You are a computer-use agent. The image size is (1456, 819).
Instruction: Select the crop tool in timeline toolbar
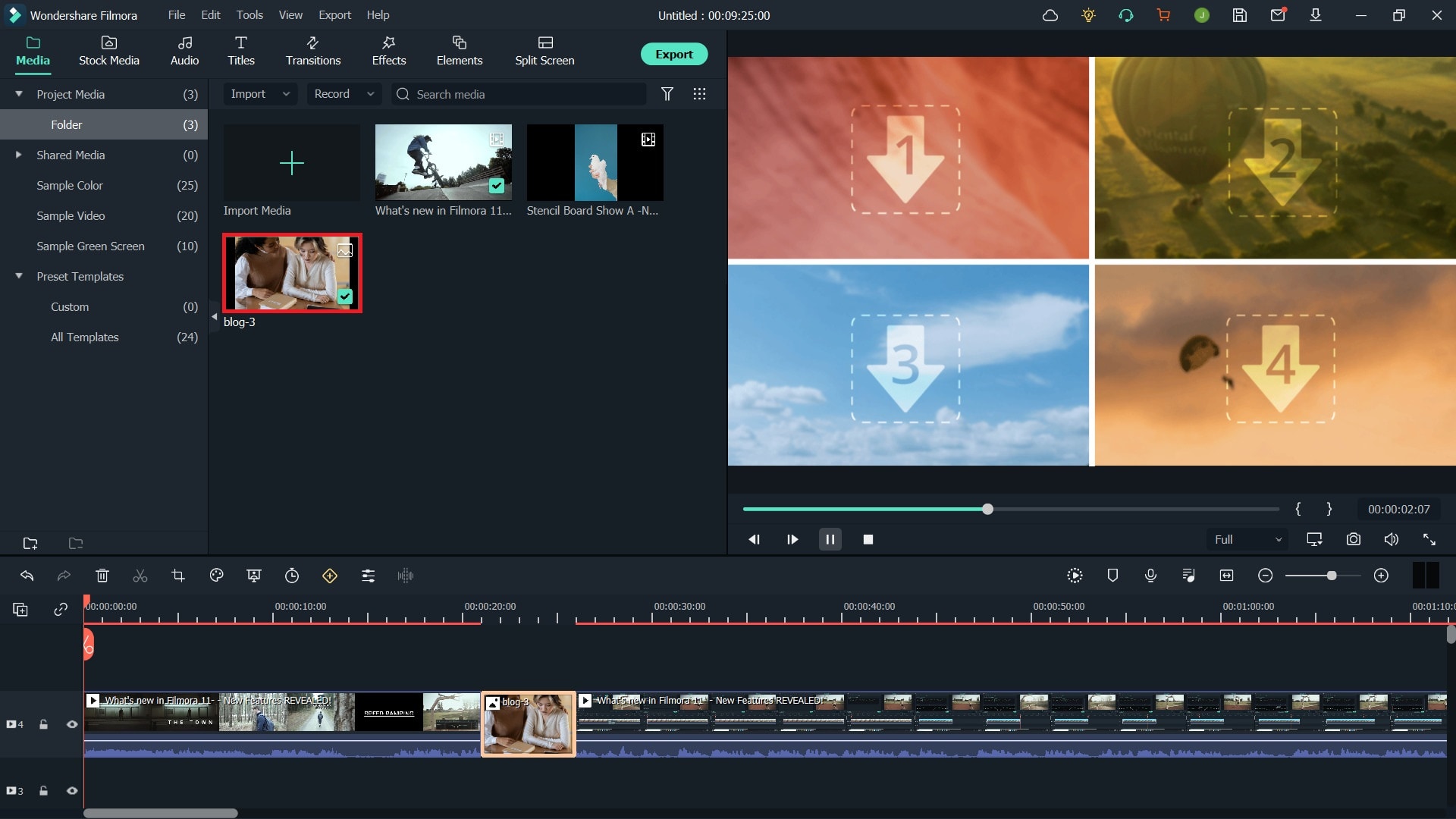[x=178, y=576]
